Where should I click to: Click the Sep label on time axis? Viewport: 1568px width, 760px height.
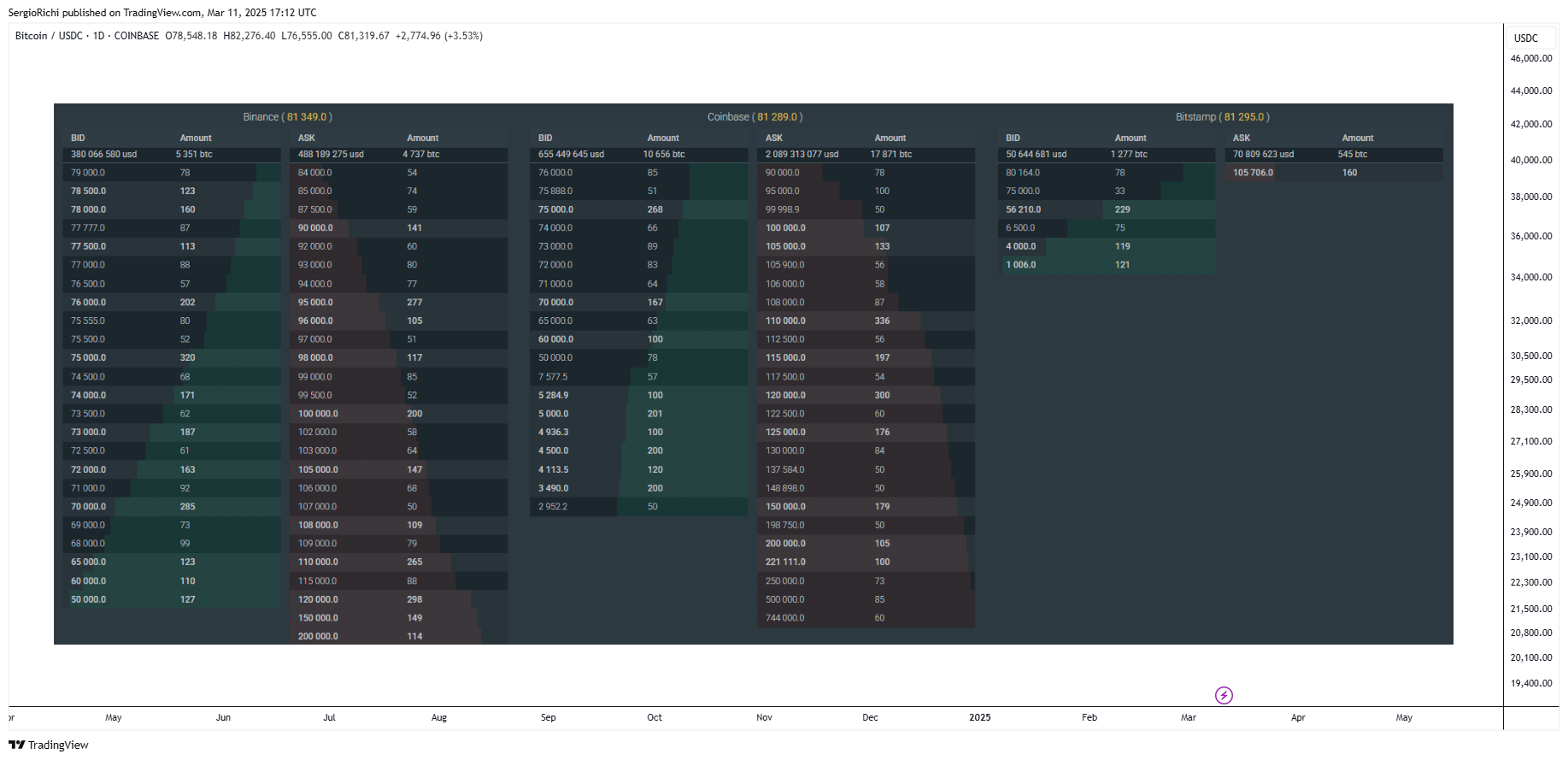click(548, 718)
